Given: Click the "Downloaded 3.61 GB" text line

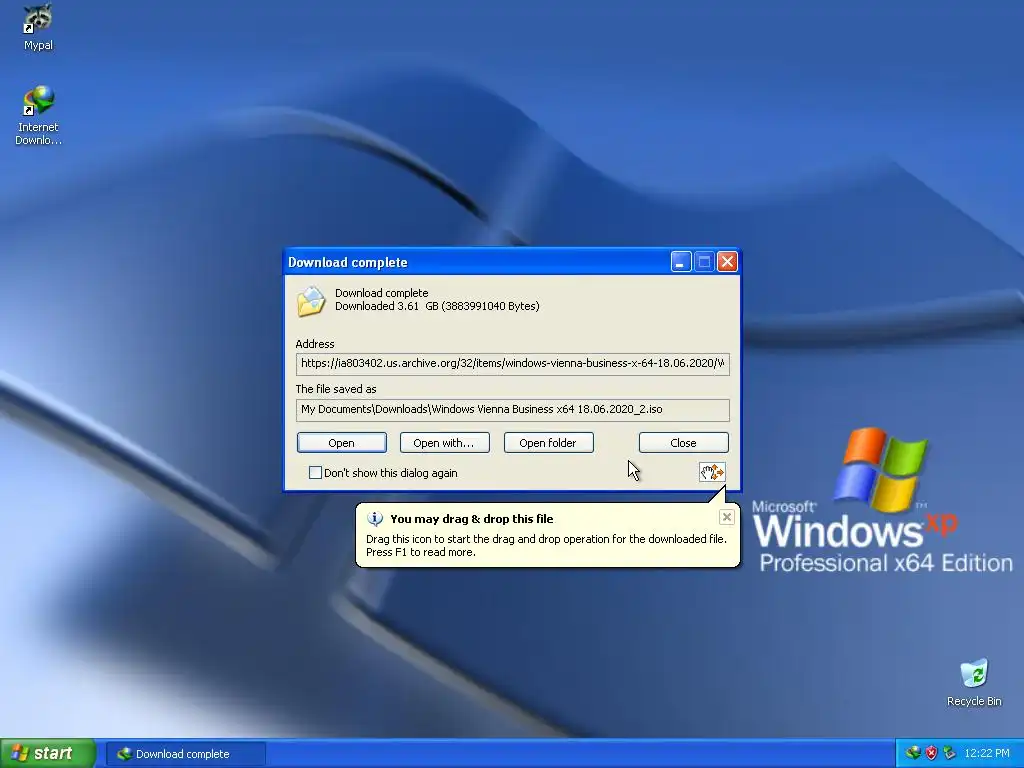Looking at the screenshot, I should coord(437,306).
